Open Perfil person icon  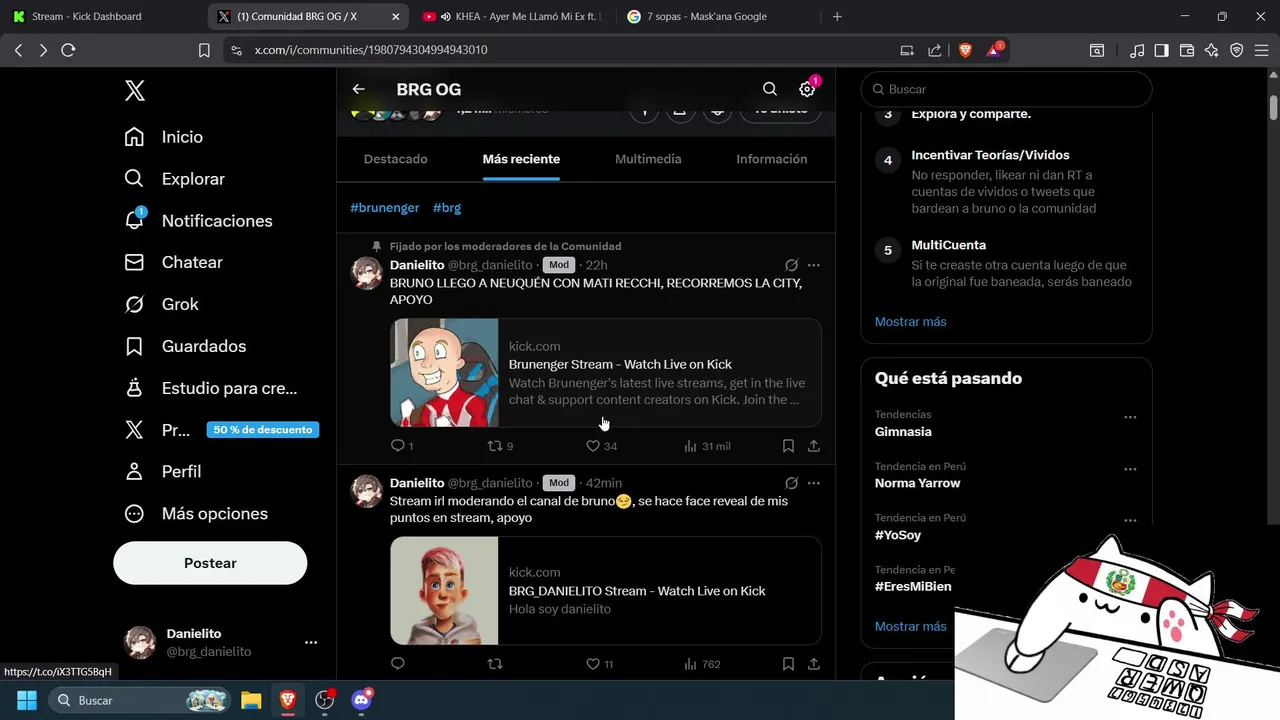pos(134,471)
